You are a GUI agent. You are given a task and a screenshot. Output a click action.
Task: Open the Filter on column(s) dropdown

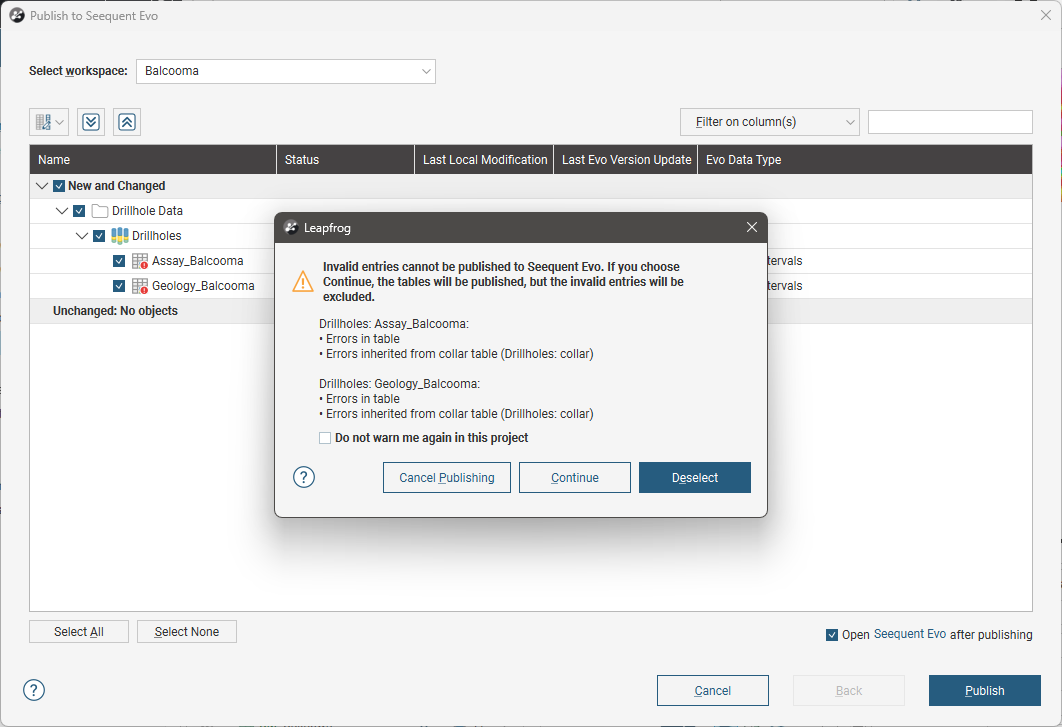(769, 122)
